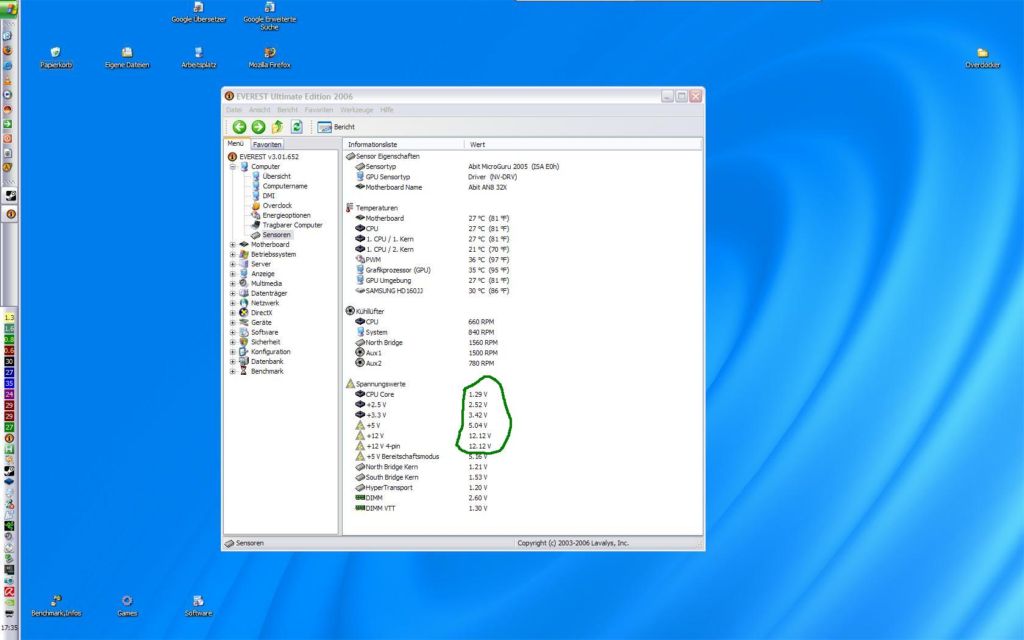Image resolution: width=1024 pixels, height=640 pixels.
Task: Collapse the Computer tree node
Action: click(x=233, y=167)
